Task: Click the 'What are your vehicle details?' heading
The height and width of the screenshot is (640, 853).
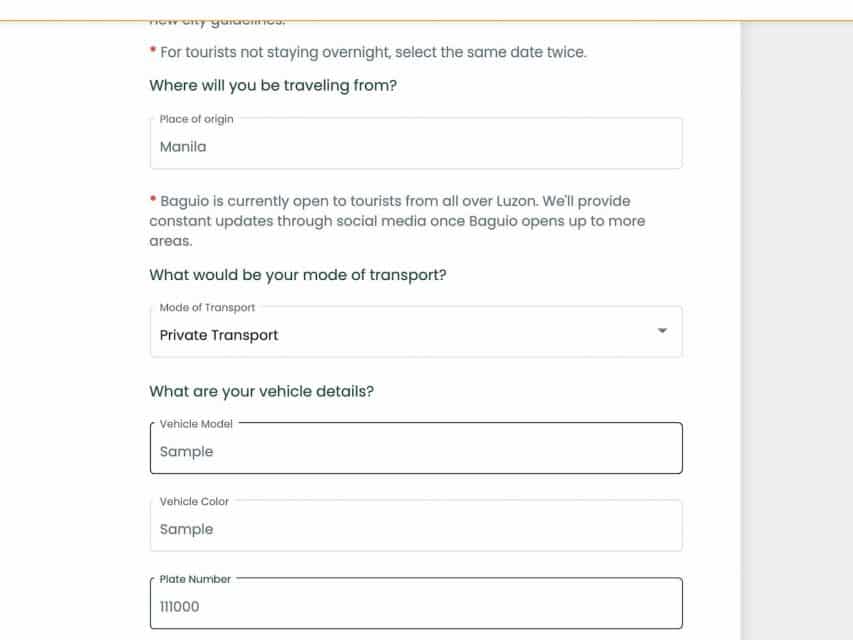Action: coord(261,391)
